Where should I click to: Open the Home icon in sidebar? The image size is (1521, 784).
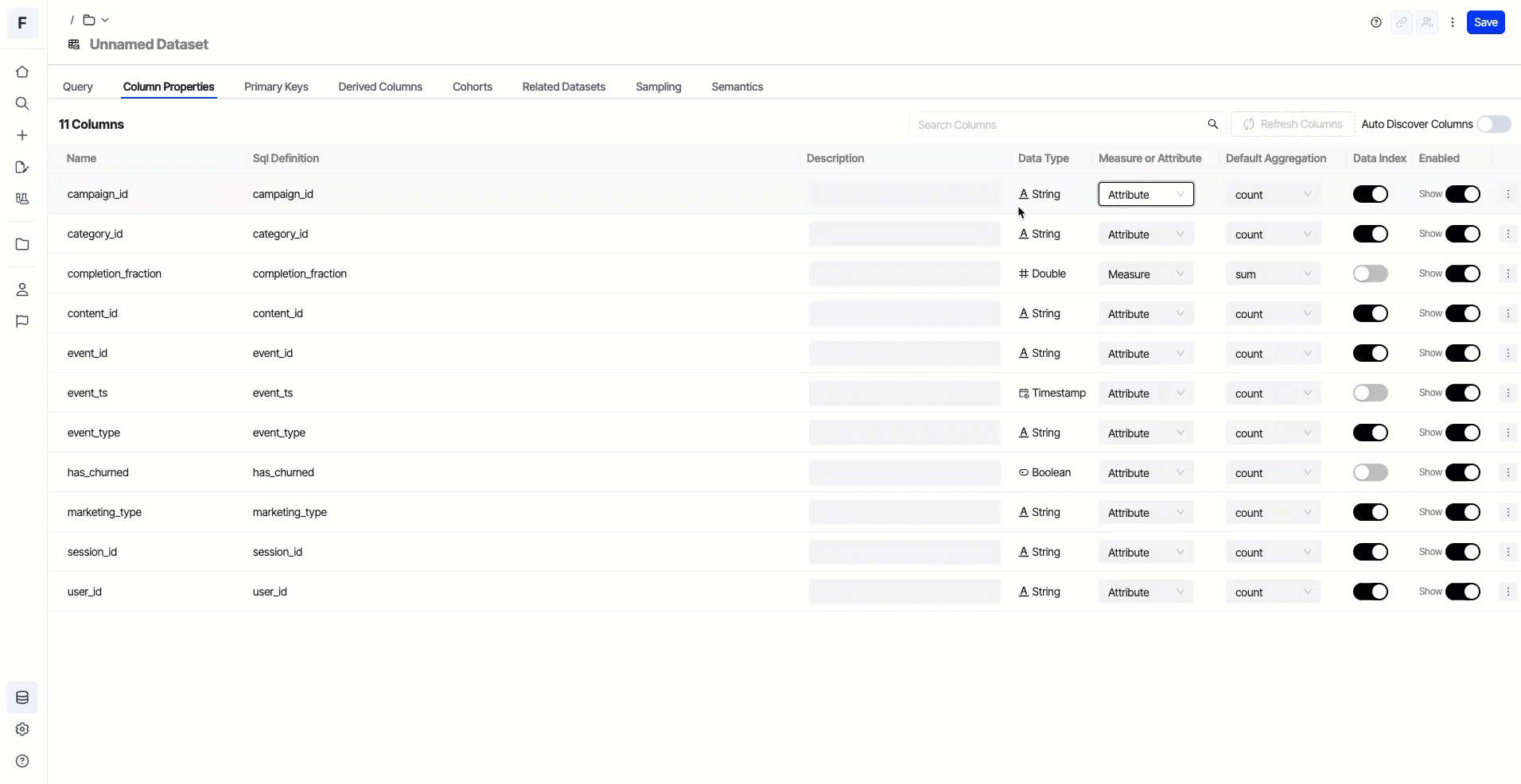[22, 72]
